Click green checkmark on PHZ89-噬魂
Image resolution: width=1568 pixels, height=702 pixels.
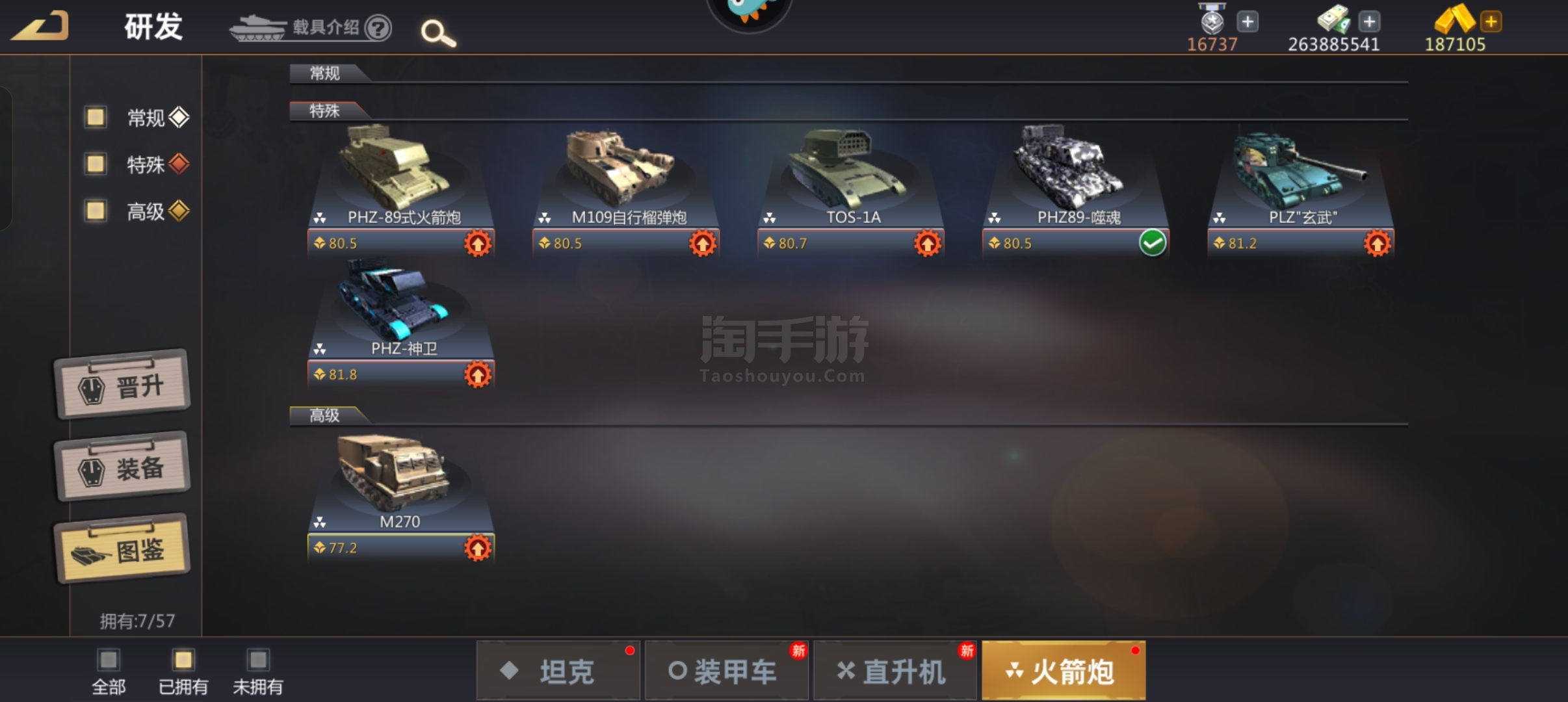point(1153,243)
